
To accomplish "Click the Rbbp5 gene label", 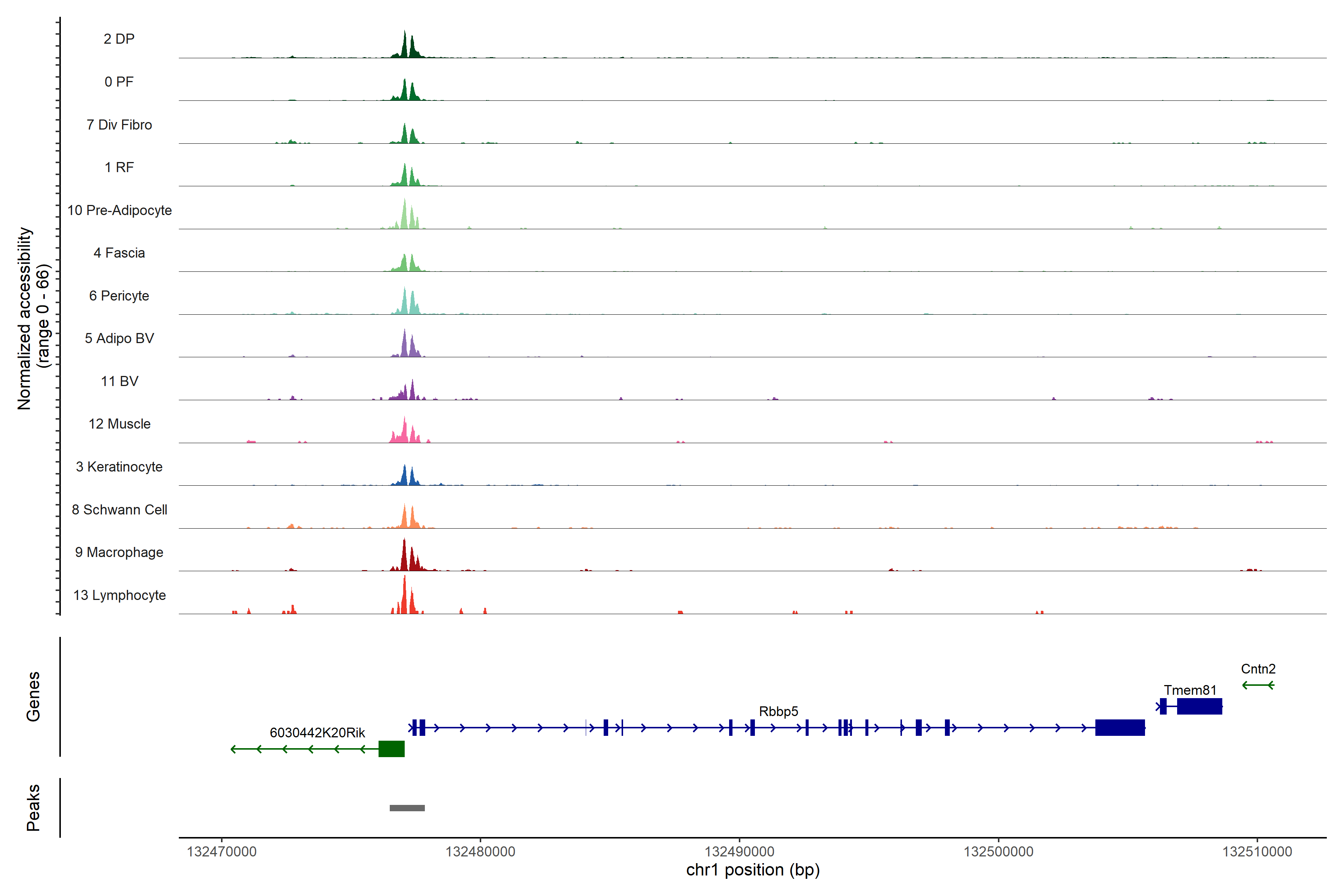I will [778, 712].
